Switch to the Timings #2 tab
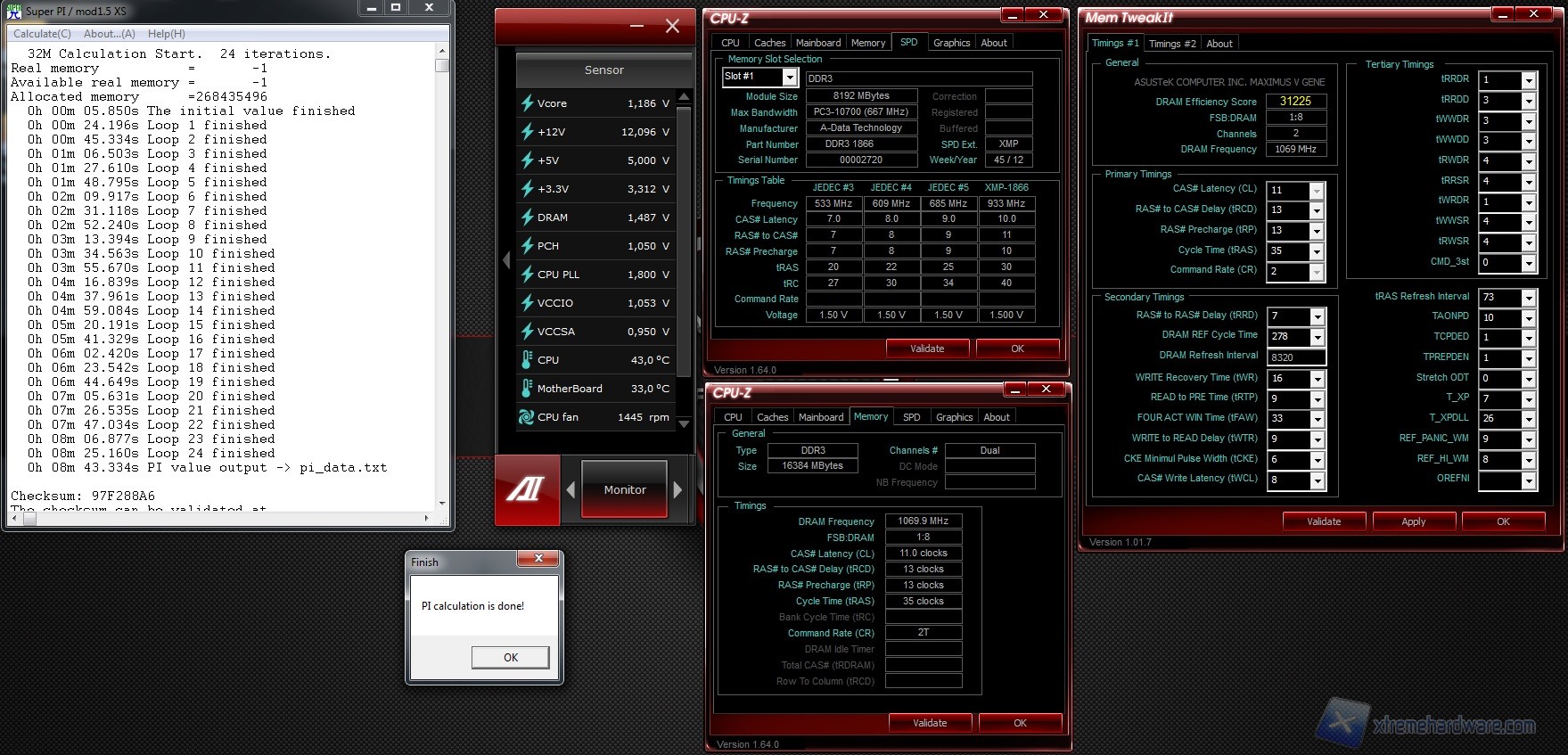 coord(1172,44)
